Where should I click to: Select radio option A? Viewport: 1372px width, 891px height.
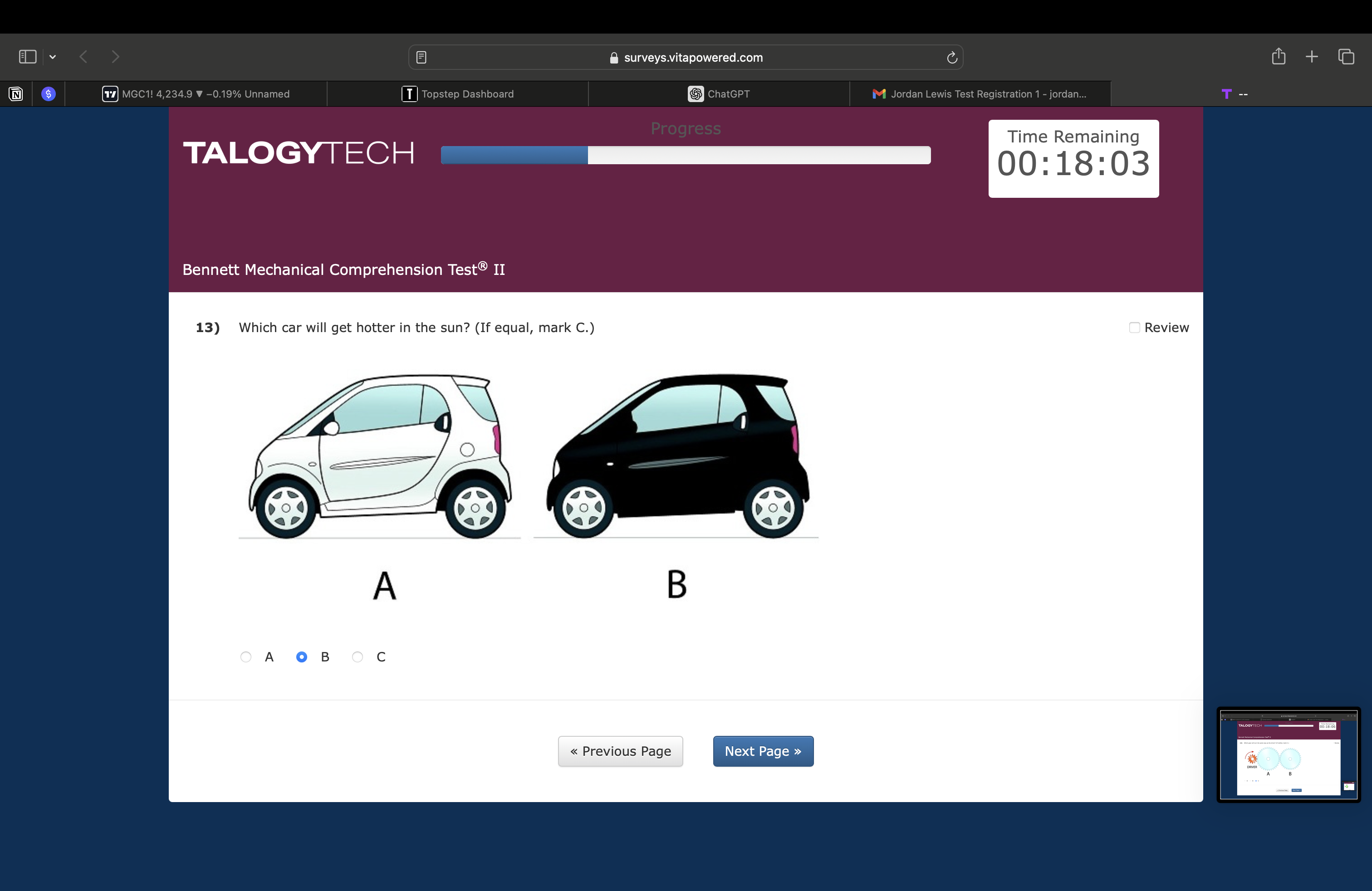pos(246,657)
